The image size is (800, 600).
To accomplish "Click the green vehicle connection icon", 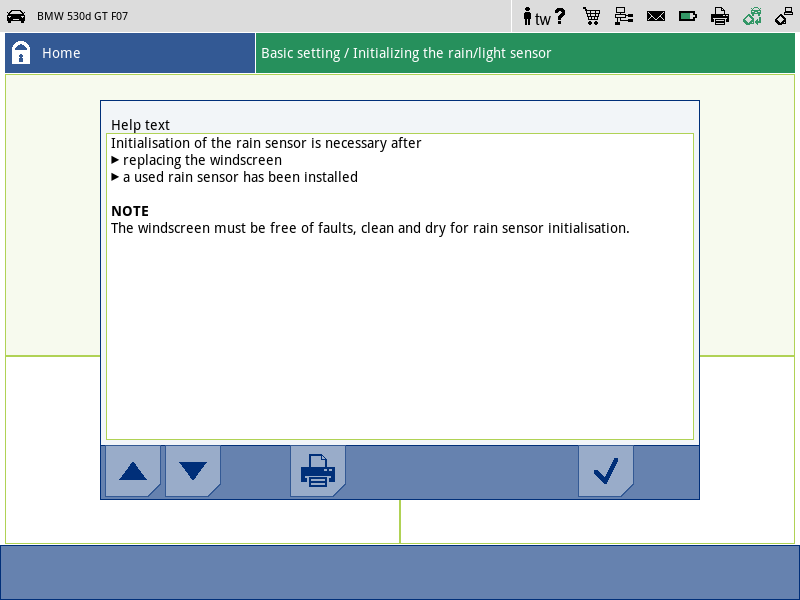I will [x=752, y=16].
